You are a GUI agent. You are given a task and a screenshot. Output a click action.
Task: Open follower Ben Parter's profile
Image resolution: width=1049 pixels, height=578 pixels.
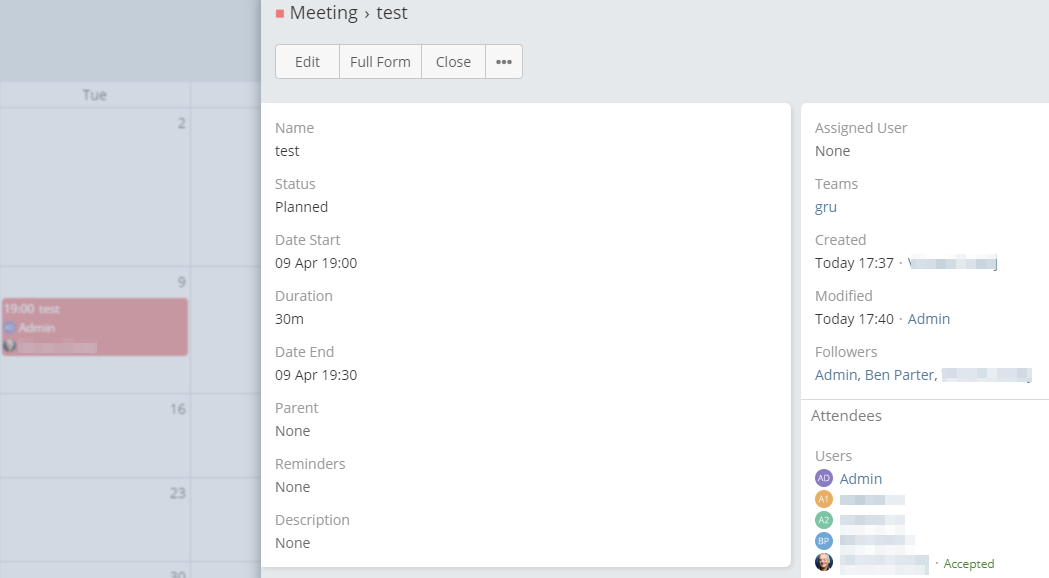tap(900, 375)
